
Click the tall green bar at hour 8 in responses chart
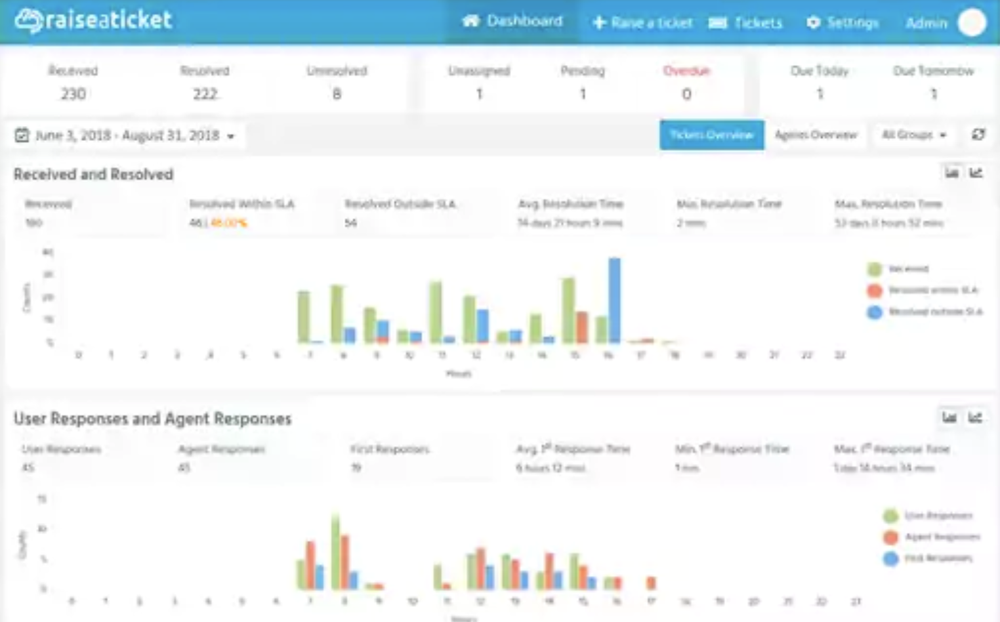pos(335,552)
